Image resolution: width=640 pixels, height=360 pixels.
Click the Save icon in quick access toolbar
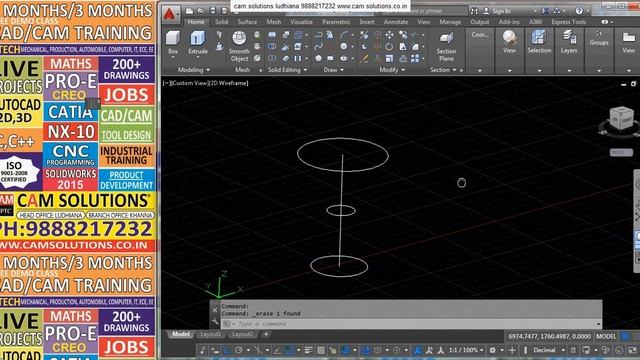pos(213,11)
